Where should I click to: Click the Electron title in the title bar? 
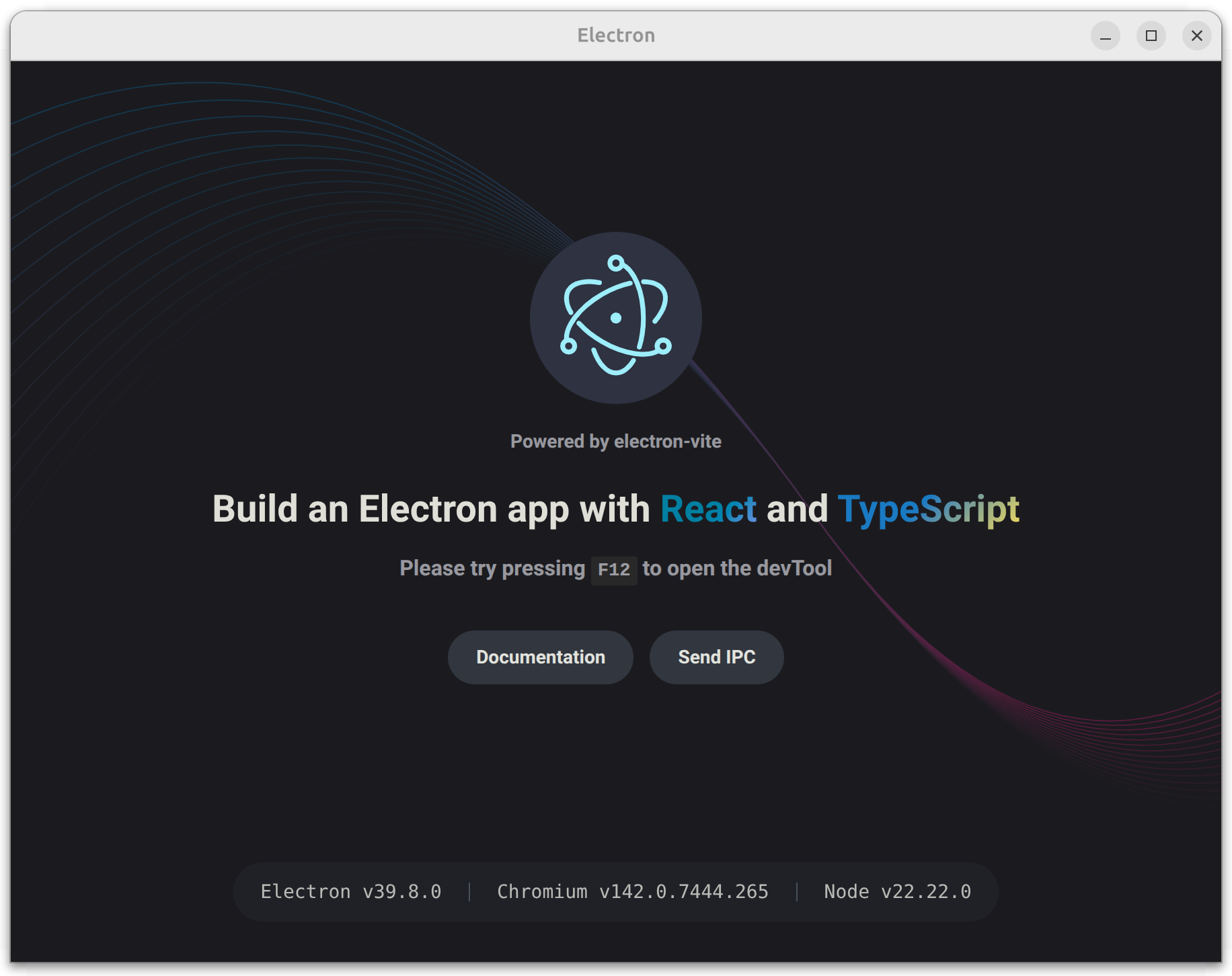tap(616, 35)
